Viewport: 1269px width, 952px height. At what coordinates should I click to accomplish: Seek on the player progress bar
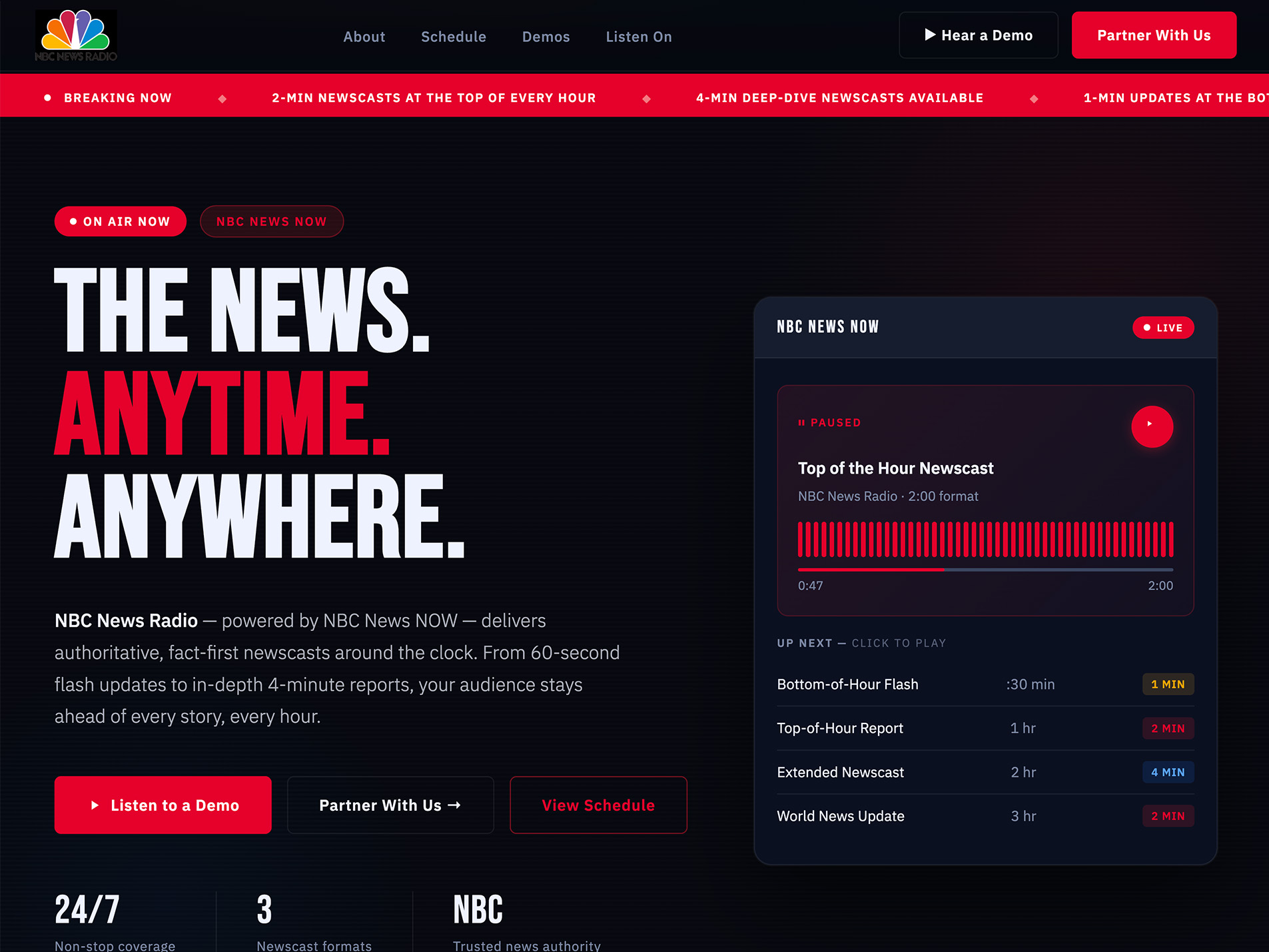tap(985, 570)
